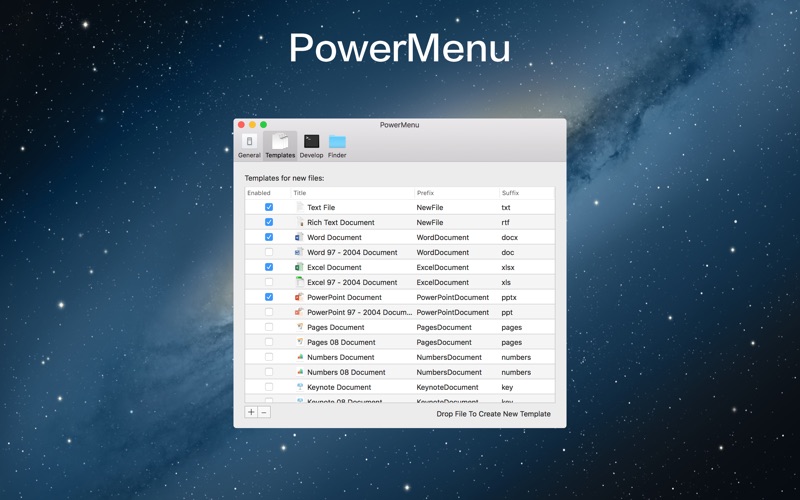800x500 pixels.
Task: Click the Prefix column header
Action: pyautogui.click(x=457, y=193)
